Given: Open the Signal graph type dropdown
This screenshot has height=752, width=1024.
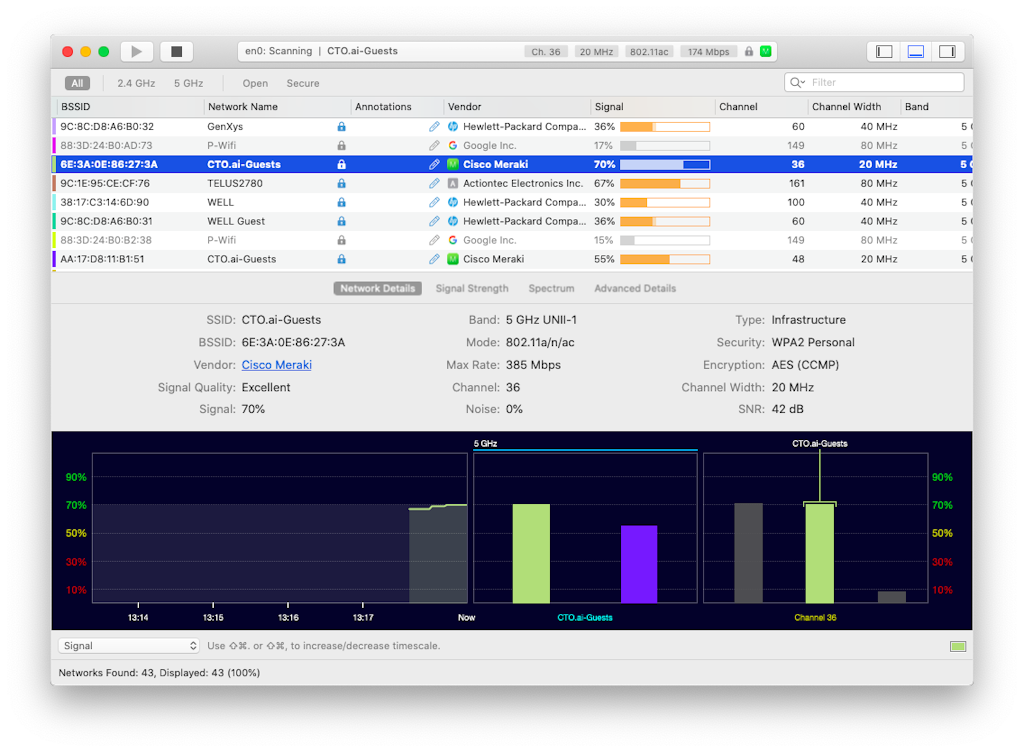Looking at the screenshot, I should pyautogui.click(x=129, y=646).
